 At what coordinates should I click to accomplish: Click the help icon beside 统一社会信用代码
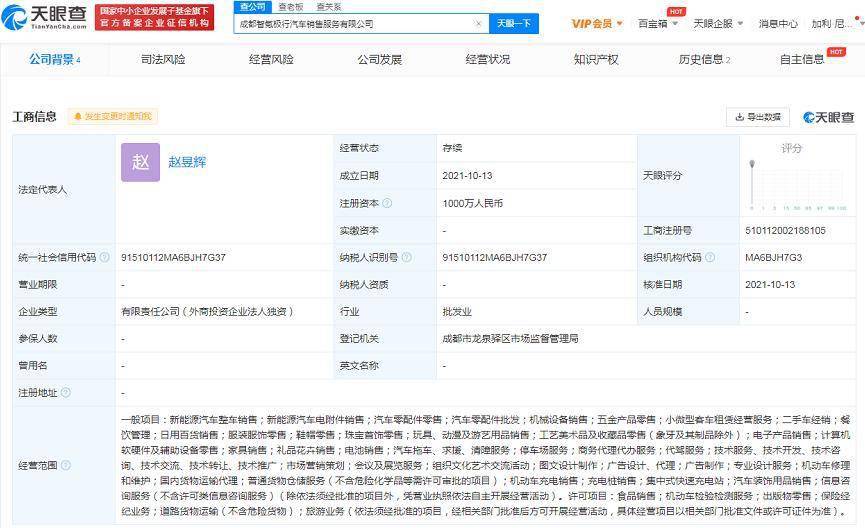pos(102,257)
